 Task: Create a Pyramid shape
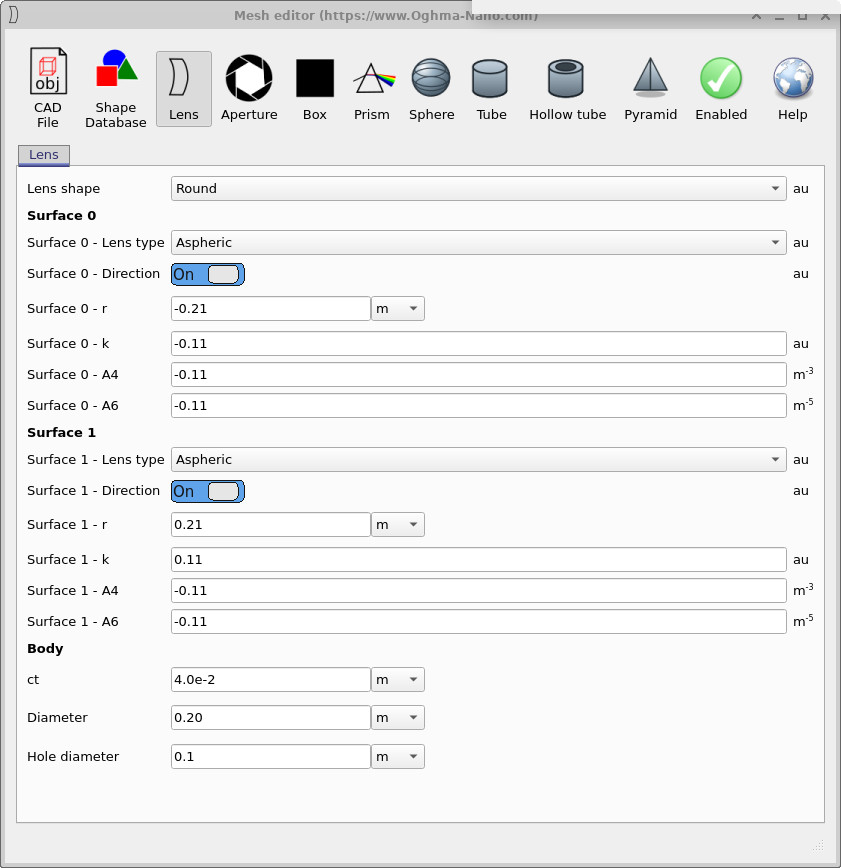point(650,85)
